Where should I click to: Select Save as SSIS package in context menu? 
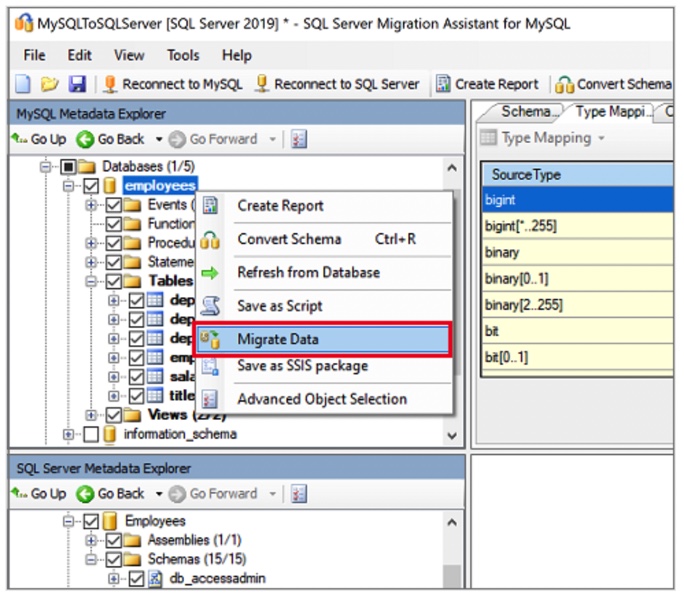coord(324,366)
